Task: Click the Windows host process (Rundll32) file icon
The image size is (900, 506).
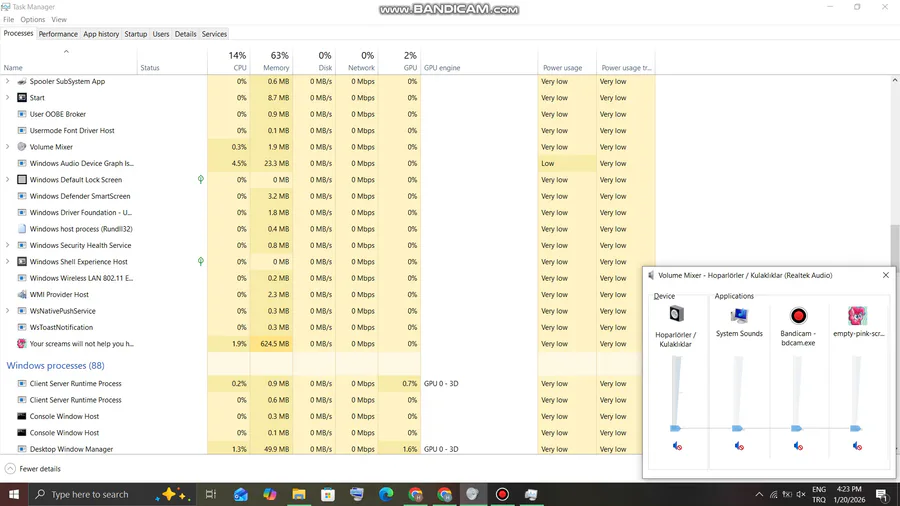Action: (x=22, y=229)
